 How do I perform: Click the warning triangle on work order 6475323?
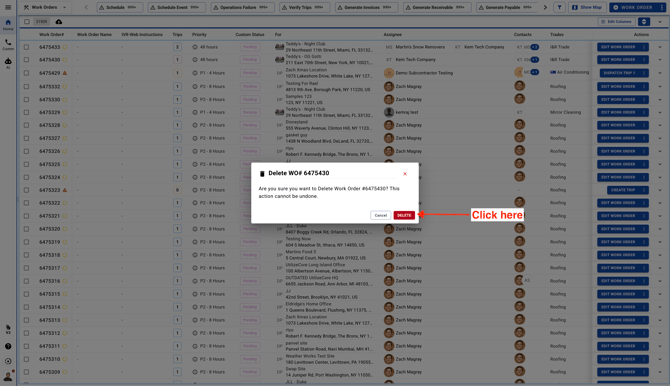65,190
